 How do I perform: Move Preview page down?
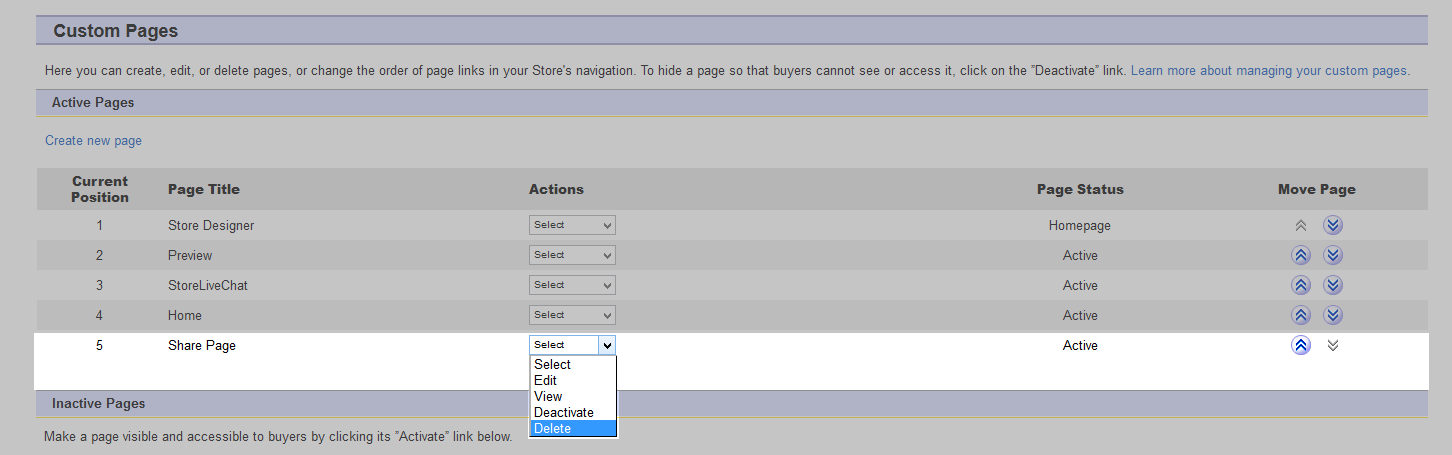click(x=1332, y=255)
